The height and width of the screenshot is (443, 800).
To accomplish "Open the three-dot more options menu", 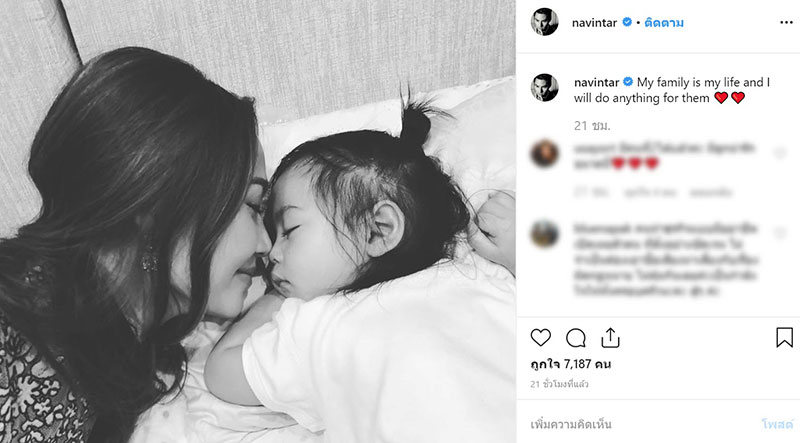I will tap(786, 22).
